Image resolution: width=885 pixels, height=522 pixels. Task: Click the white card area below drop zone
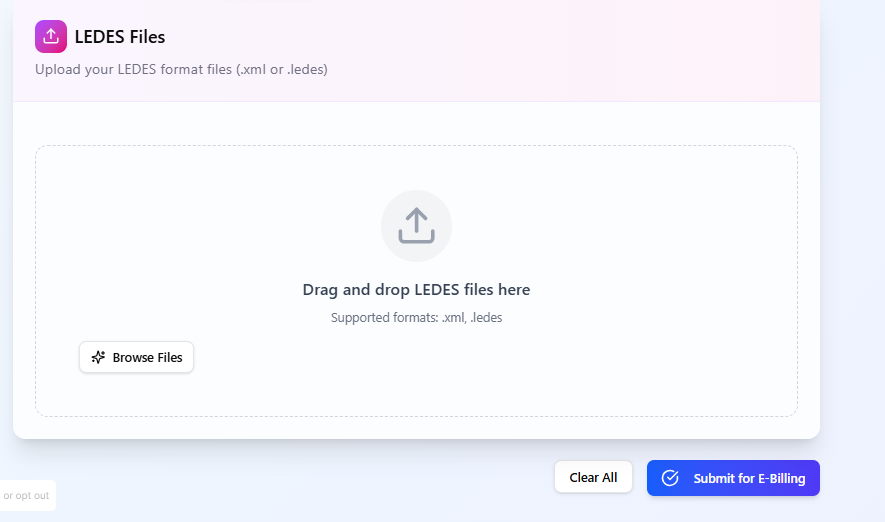coord(417,428)
